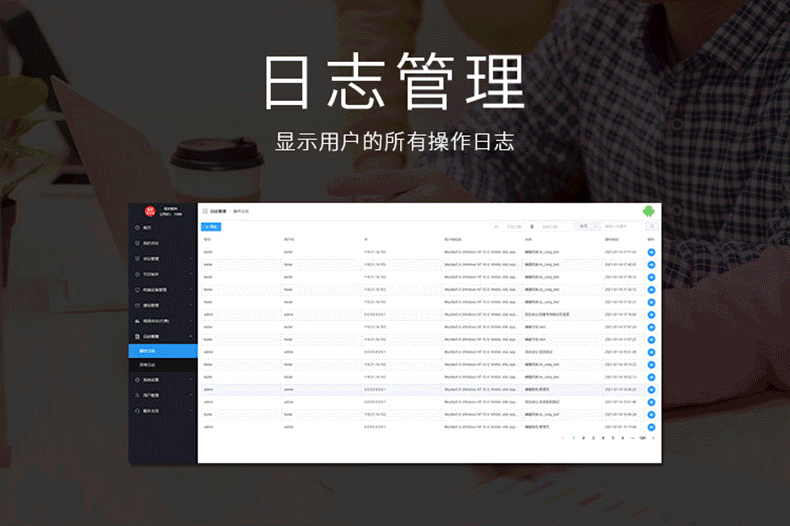Jump to the last page number in the pagination
The image size is (790, 526).
tap(642, 438)
